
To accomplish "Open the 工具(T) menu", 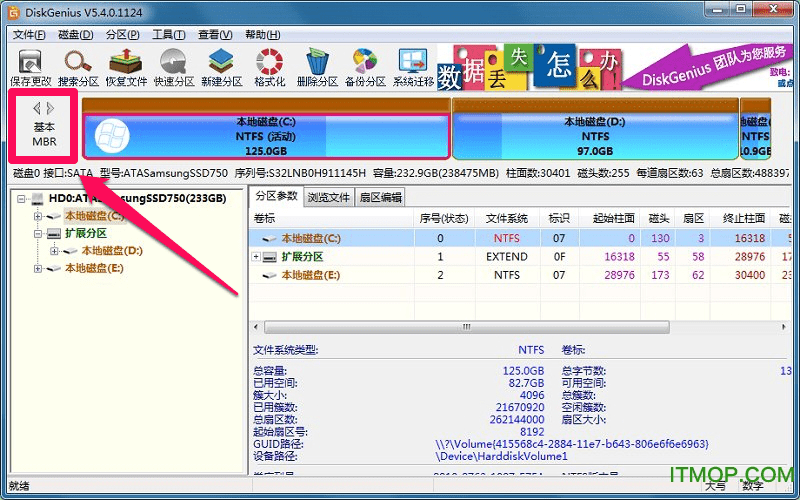I will pos(169,35).
